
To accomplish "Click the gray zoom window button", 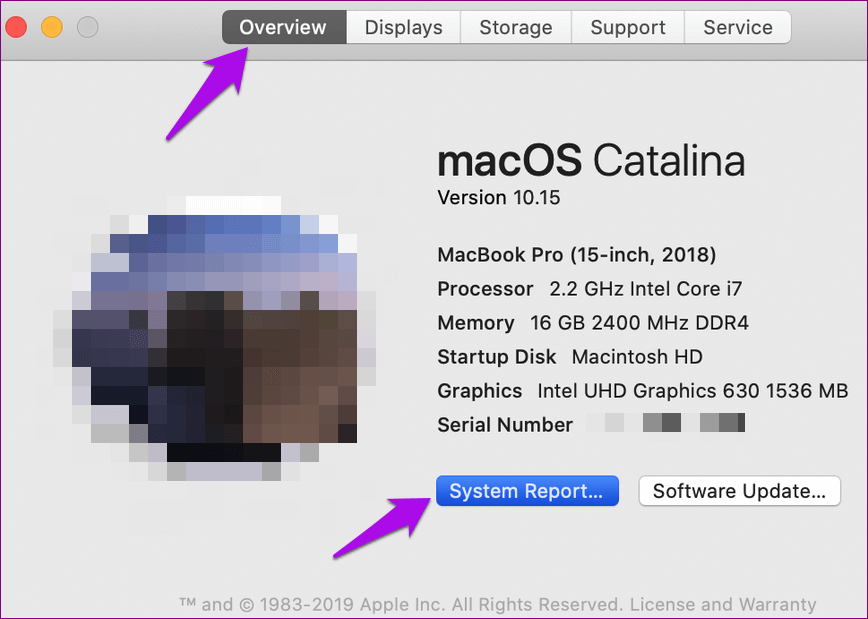I will 88,27.
